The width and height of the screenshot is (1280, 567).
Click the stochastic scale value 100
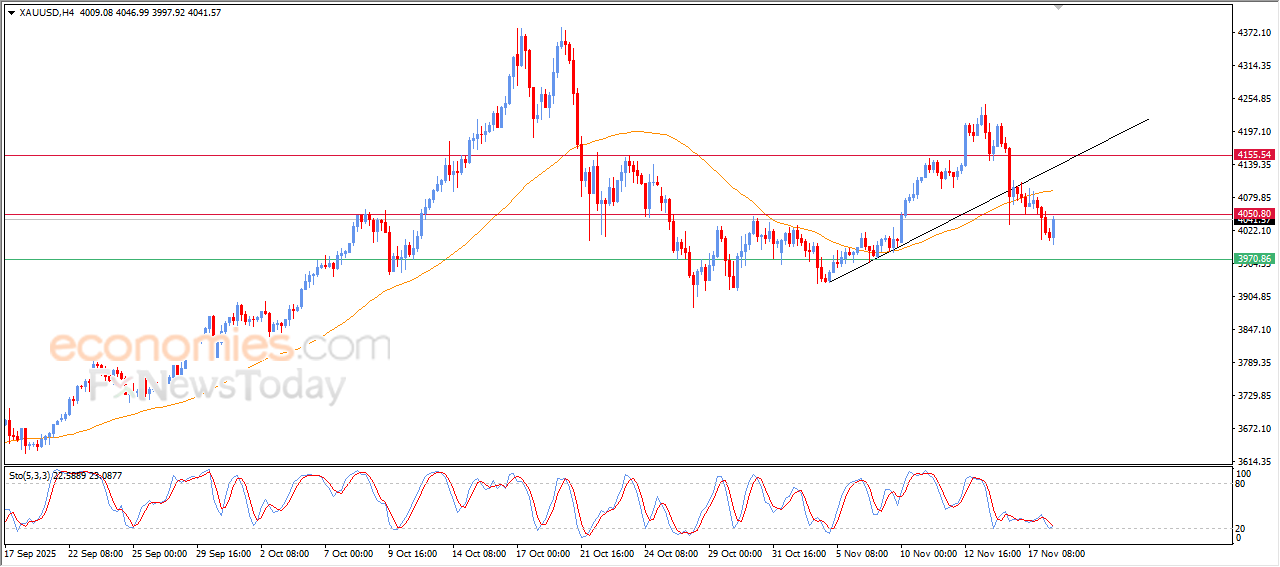pos(1245,473)
